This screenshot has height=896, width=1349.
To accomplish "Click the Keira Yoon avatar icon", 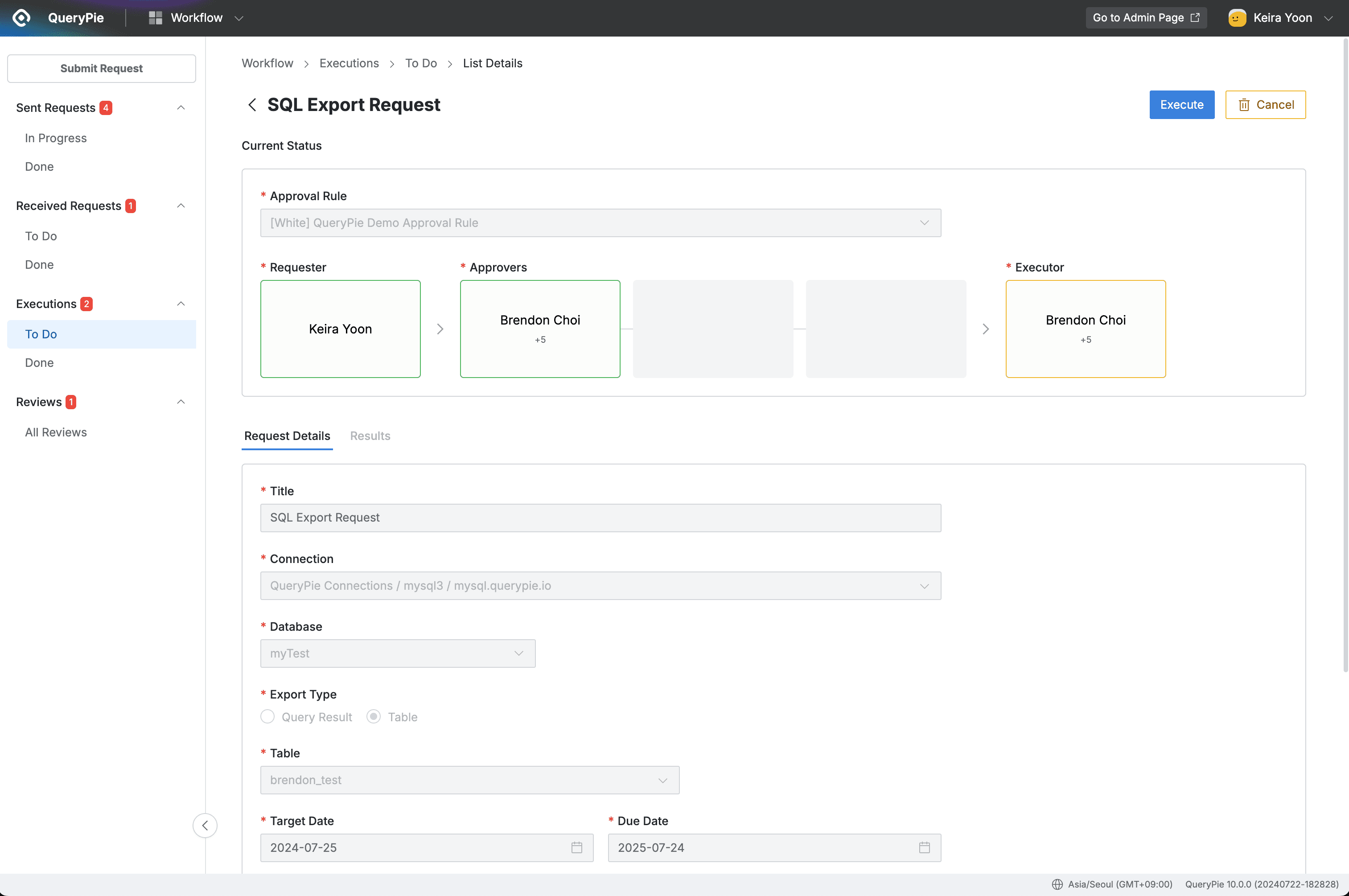I will (x=1237, y=18).
